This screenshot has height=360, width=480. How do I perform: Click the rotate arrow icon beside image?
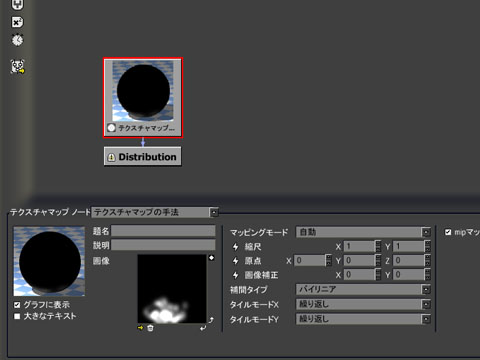(211, 320)
